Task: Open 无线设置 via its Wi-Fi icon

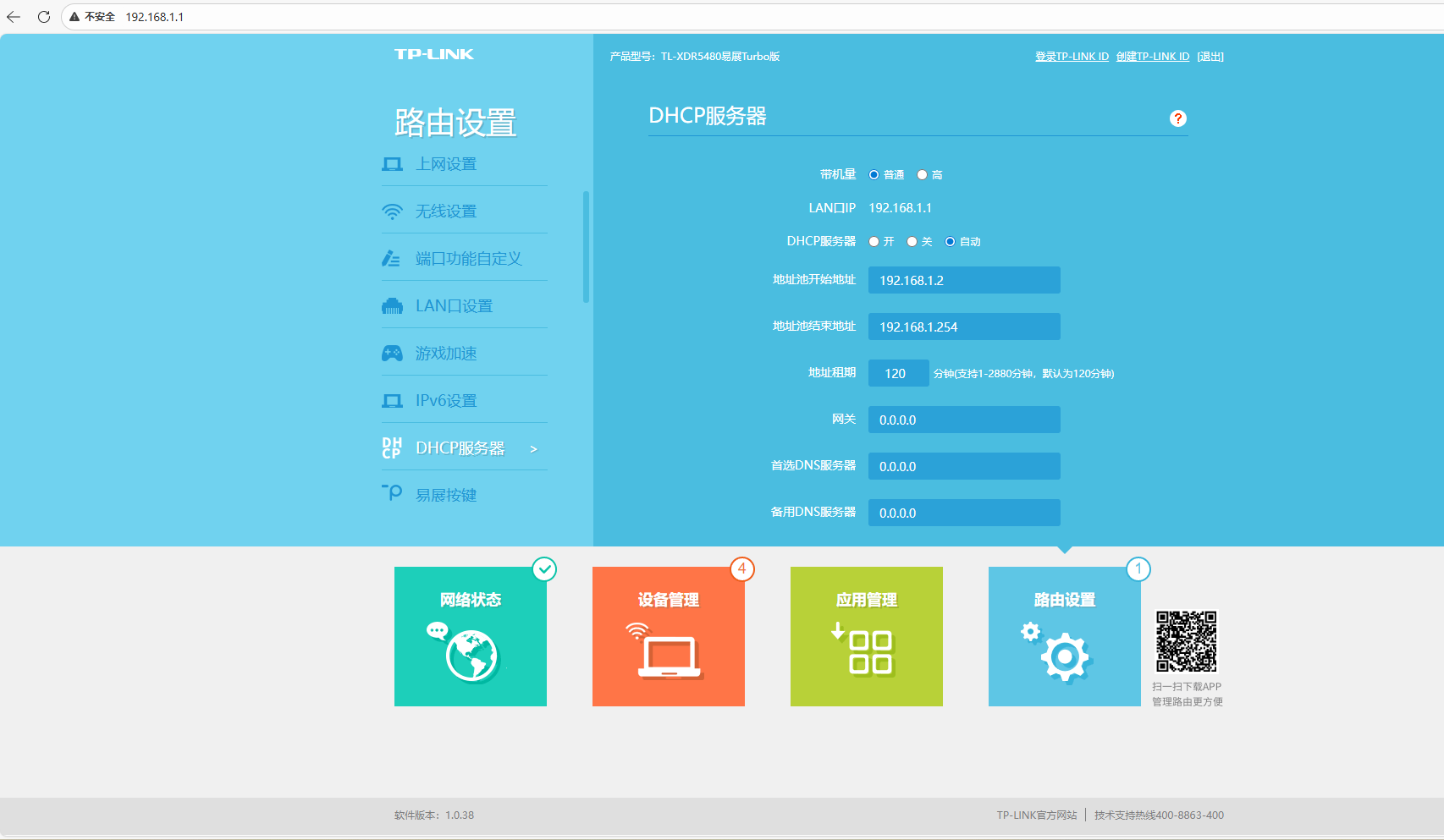Action: (392, 211)
